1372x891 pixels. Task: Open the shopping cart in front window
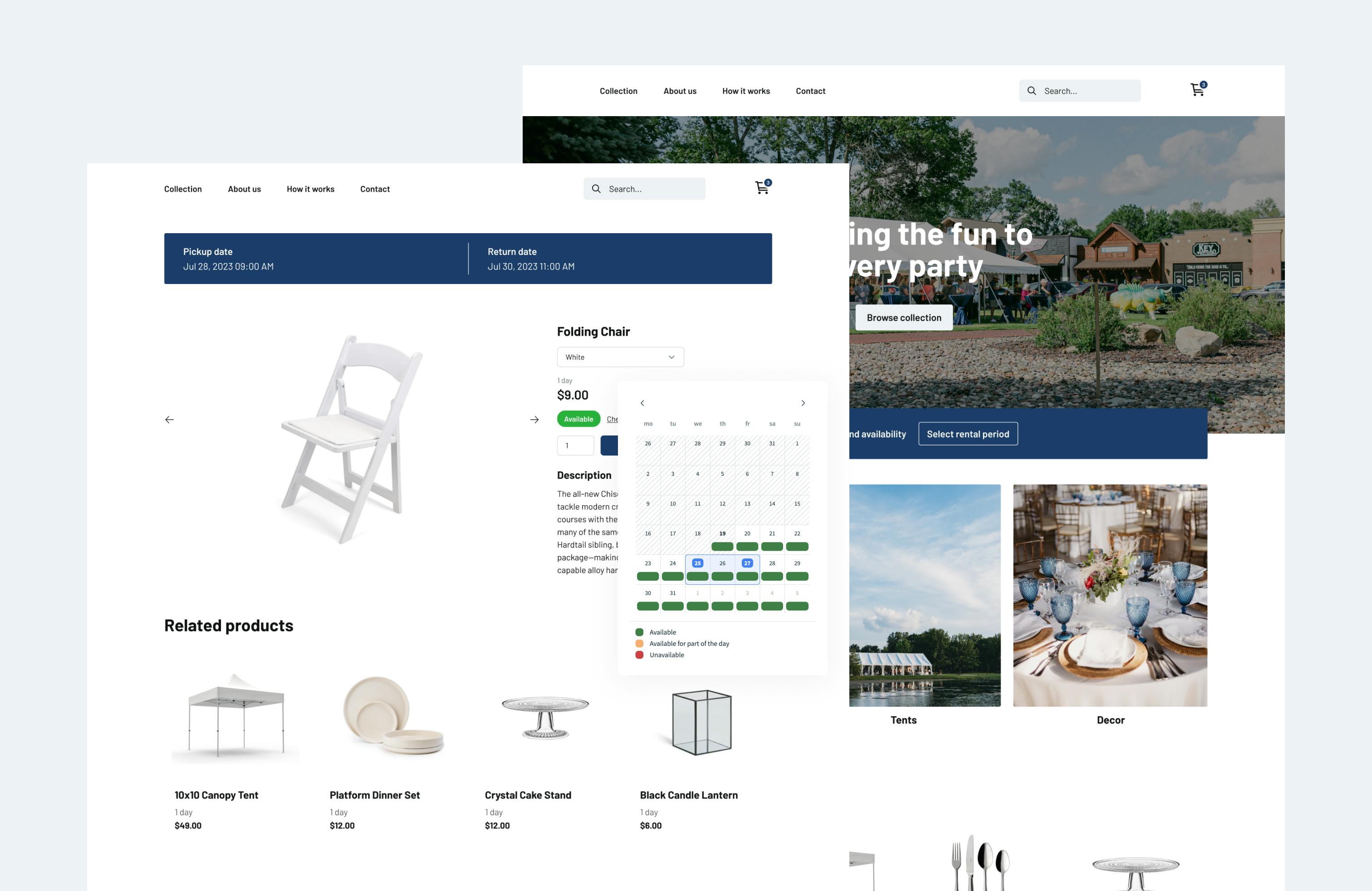pos(762,188)
